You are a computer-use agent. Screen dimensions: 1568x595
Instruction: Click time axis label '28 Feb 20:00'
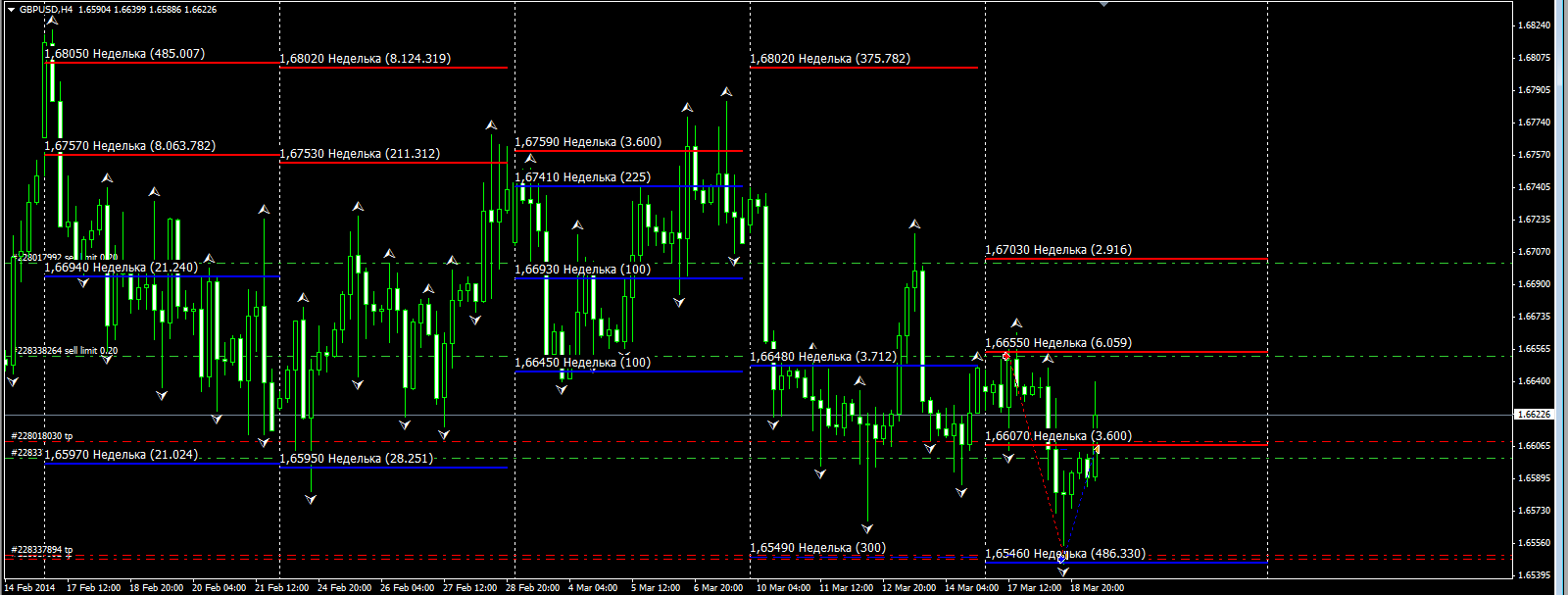click(x=533, y=588)
